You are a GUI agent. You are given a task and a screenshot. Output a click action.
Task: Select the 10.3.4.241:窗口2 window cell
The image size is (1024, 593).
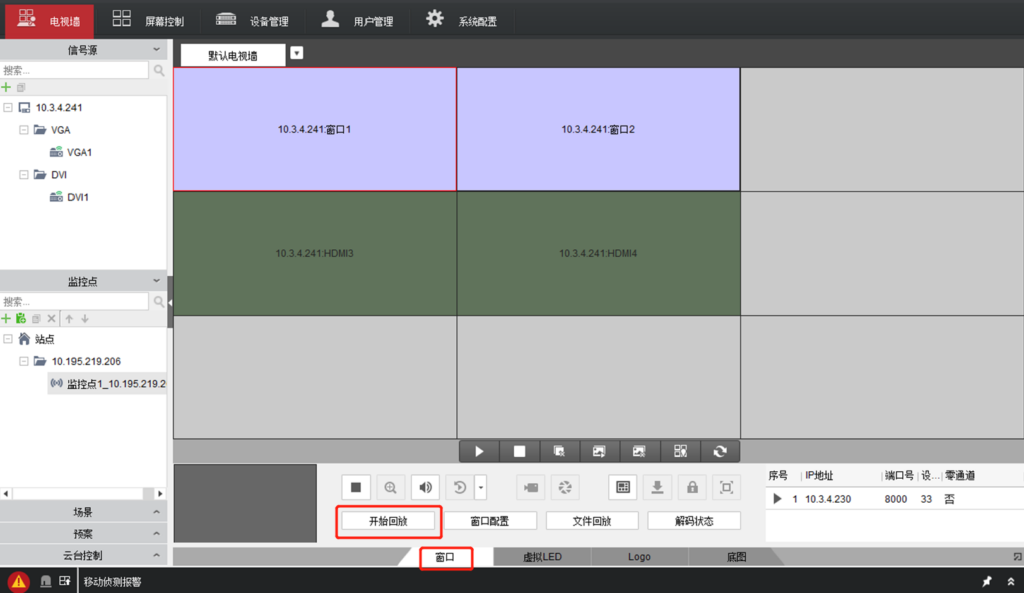(x=598, y=129)
